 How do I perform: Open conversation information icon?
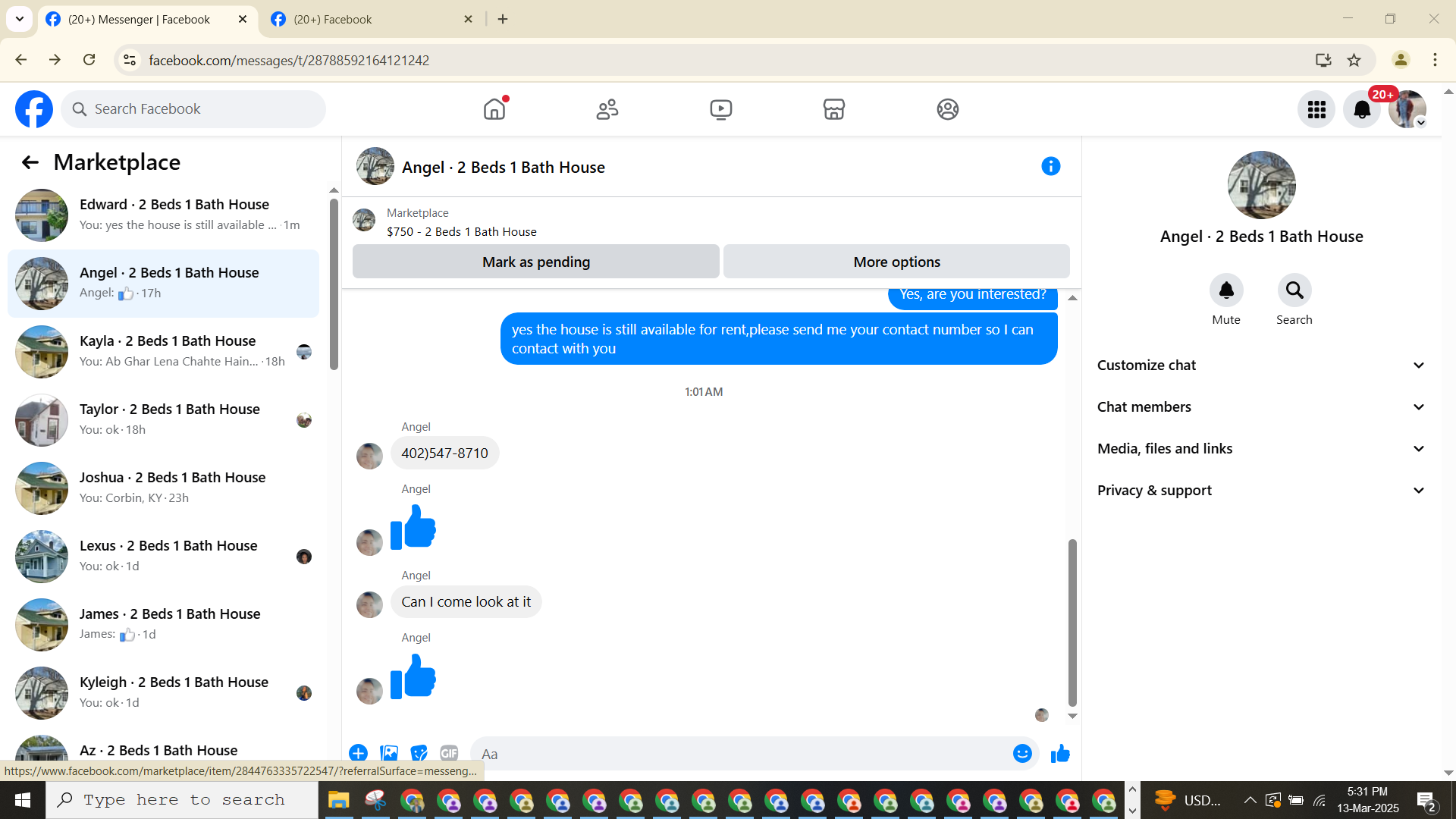coord(1050,166)
